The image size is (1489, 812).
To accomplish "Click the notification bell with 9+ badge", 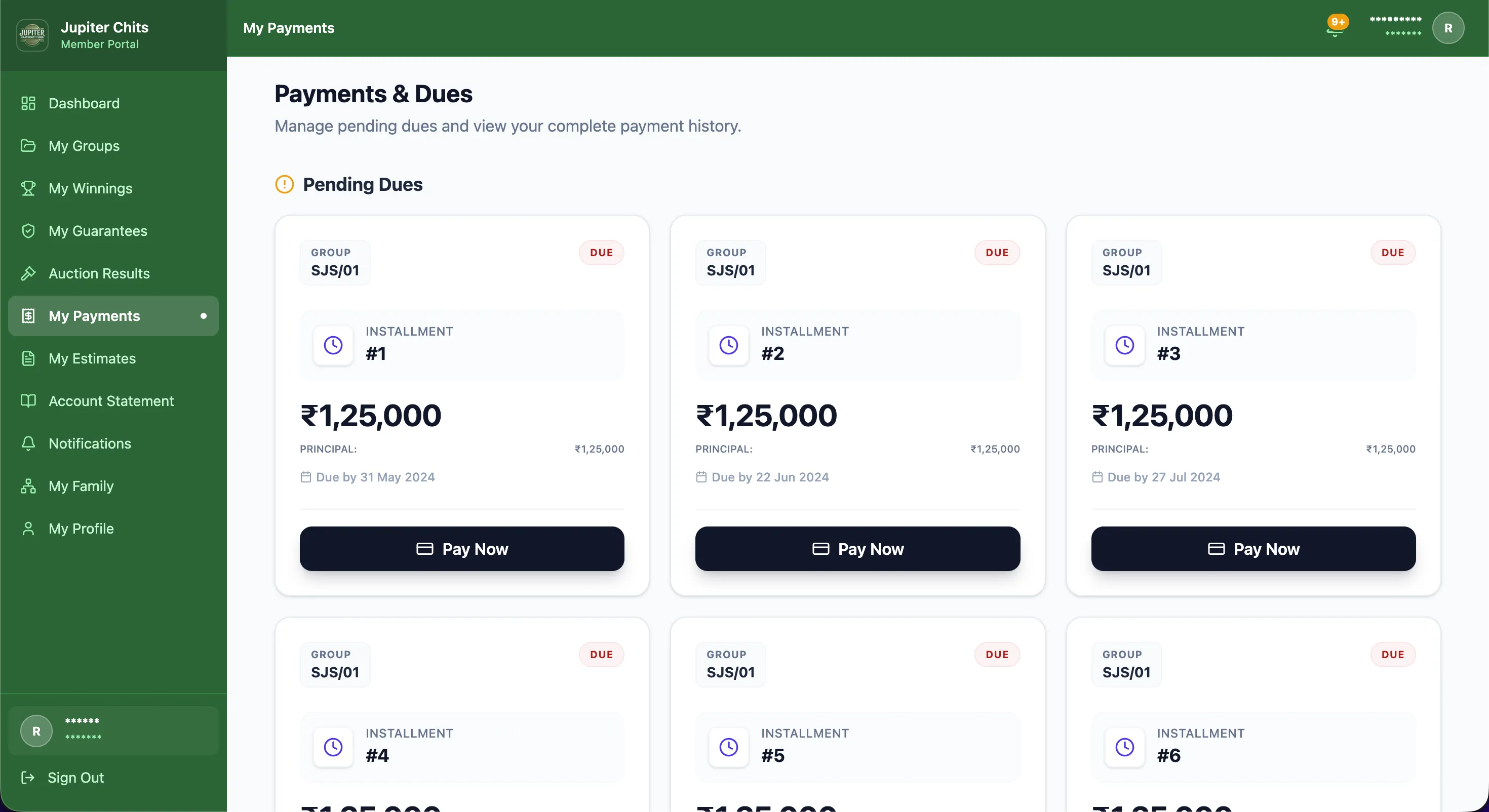I will [1335, 28].
